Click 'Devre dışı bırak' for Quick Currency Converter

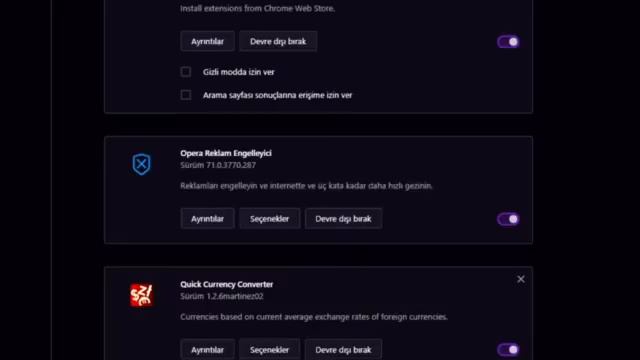point(343,349)
